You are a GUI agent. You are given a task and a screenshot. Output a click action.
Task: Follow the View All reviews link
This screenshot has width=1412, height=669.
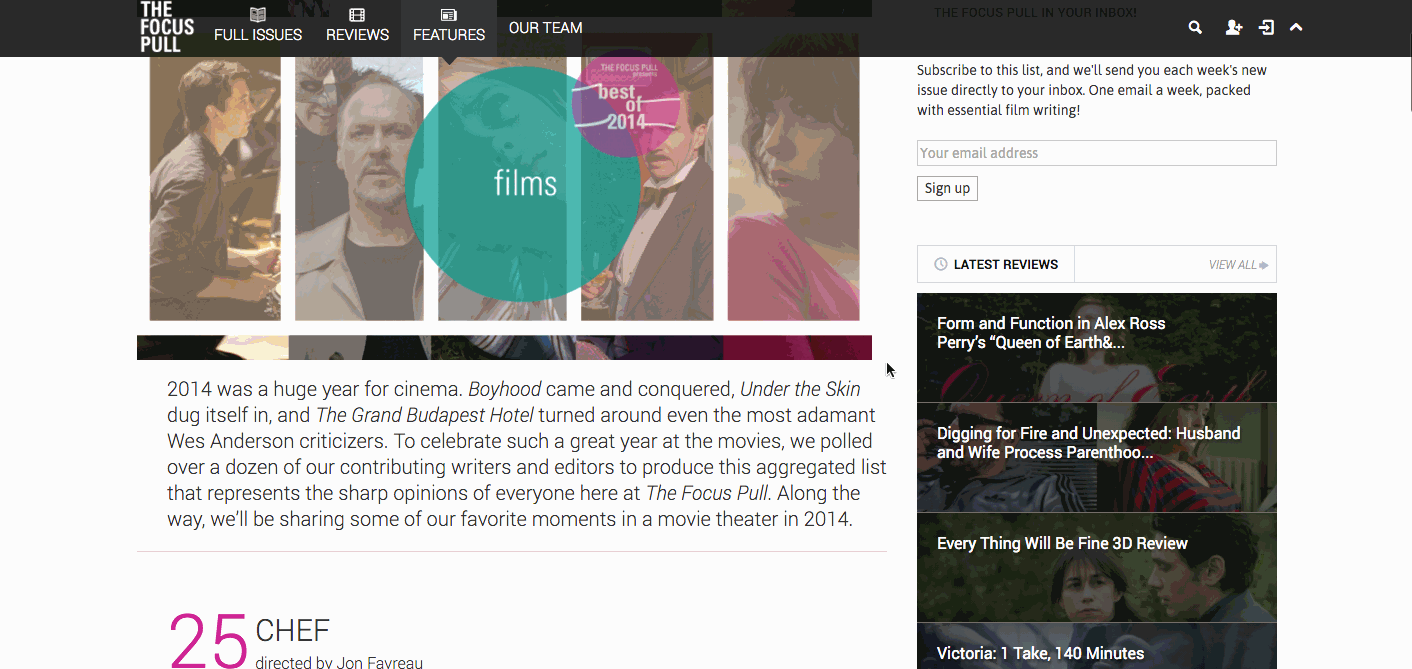click(1238, 265)
